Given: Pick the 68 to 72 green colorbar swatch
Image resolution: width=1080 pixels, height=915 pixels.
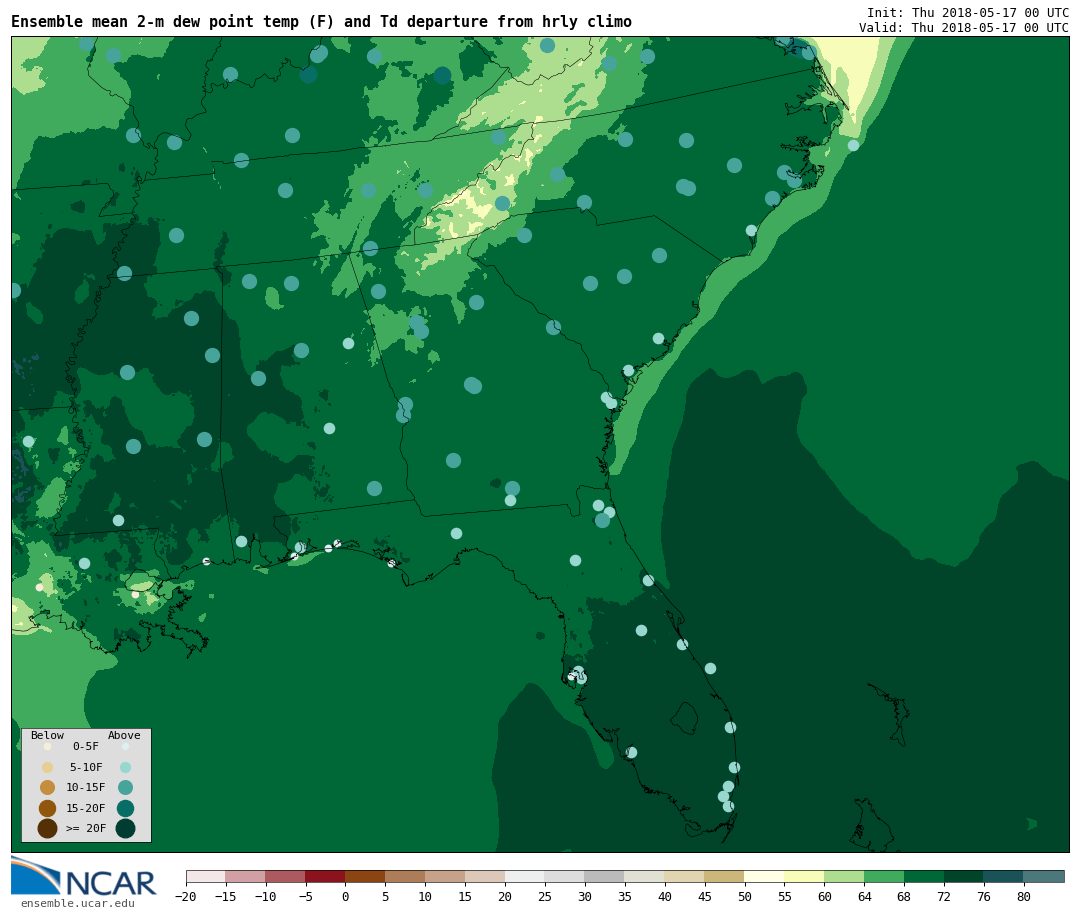Looking at the screenshot, I should [x=924, y=876].
